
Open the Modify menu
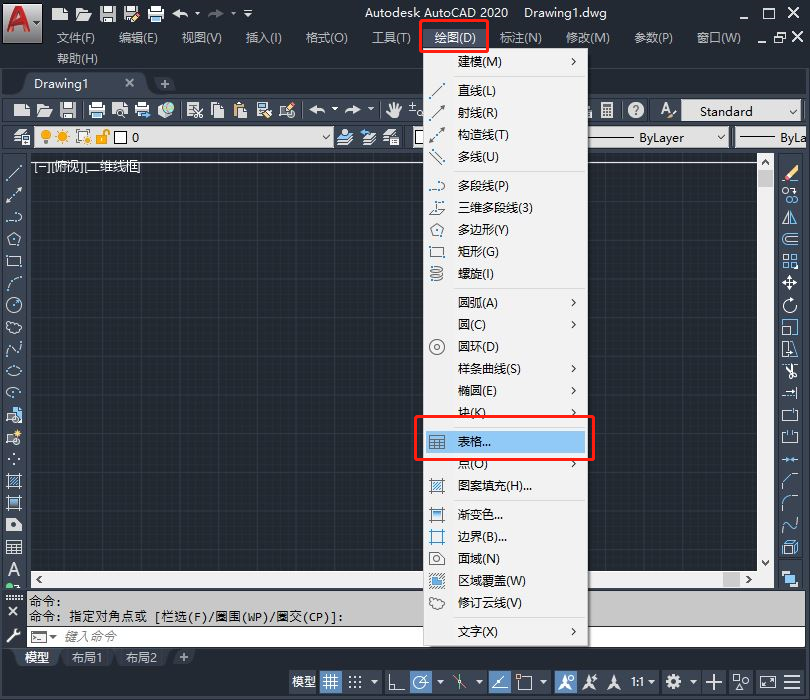(x=587, y=38)
